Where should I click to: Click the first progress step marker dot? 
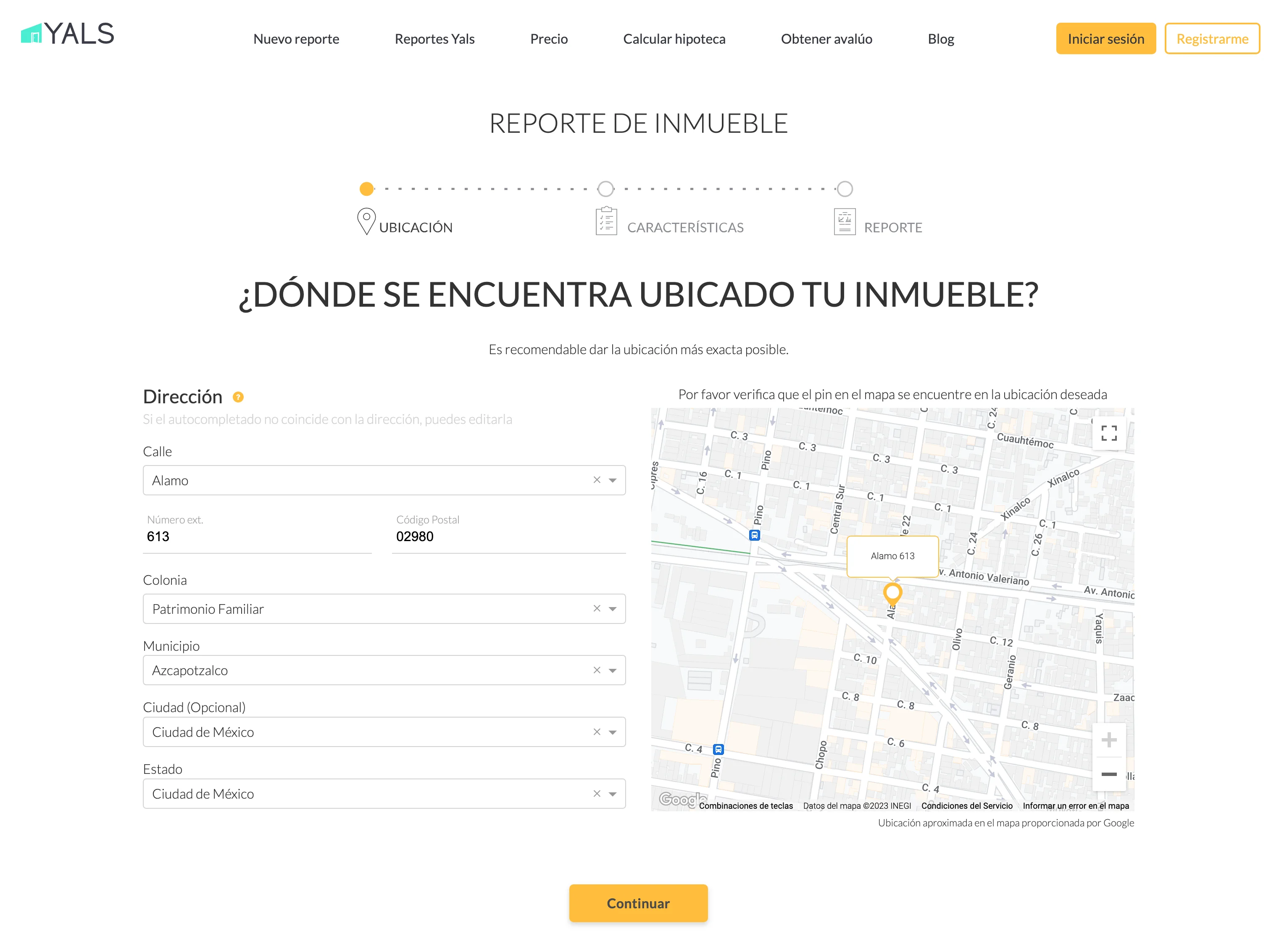pyautogui.click(x=366, y=189)
